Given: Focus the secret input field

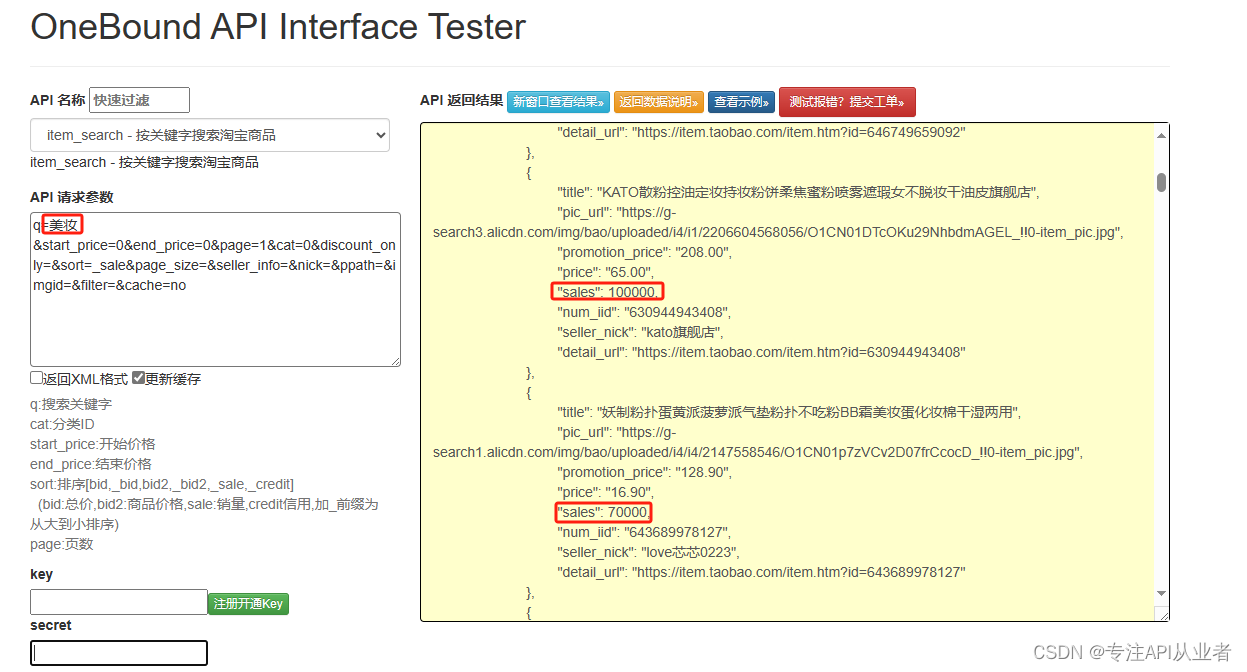Looking at the screenshot, I should 119,653.
